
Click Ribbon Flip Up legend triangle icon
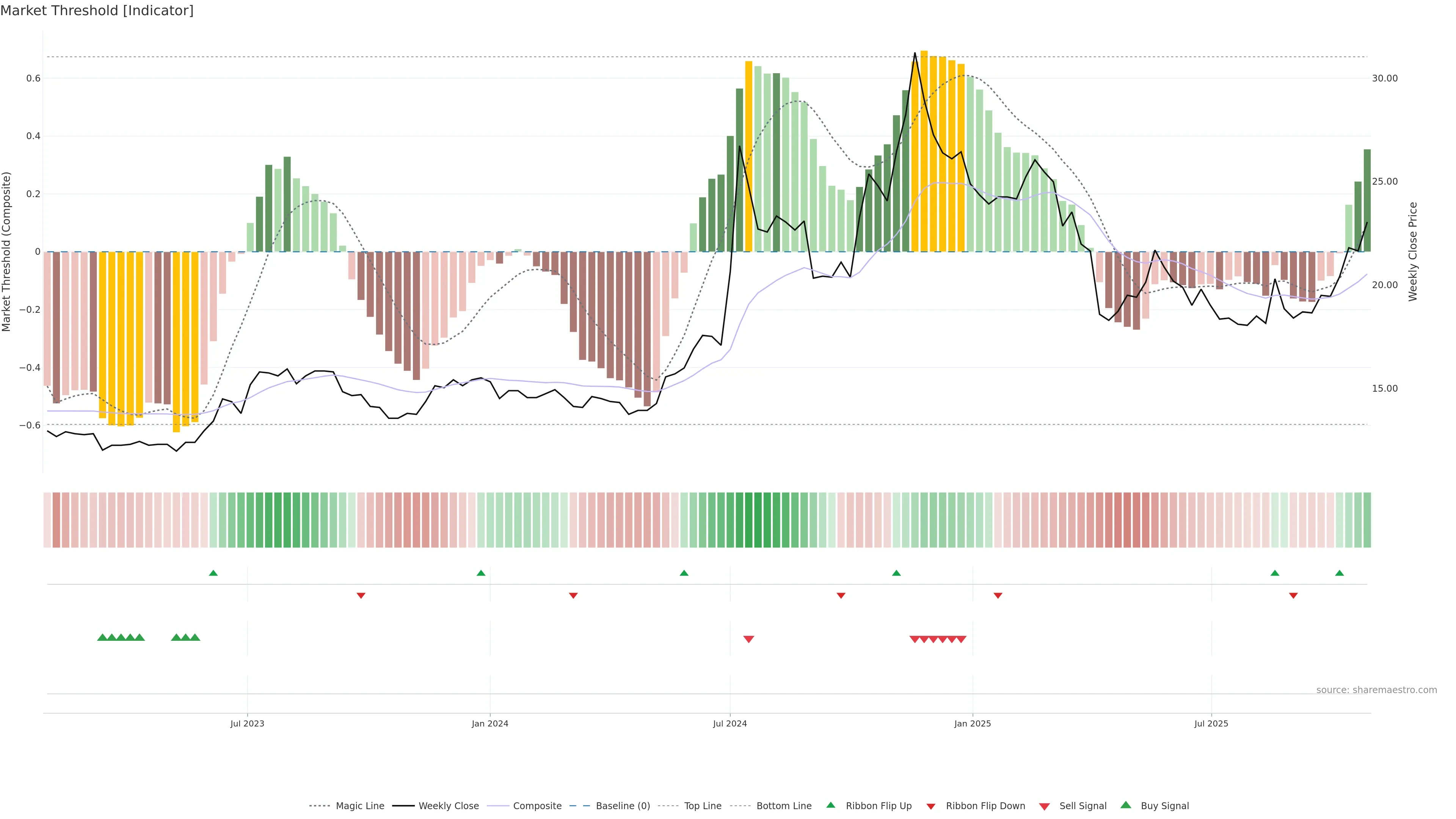point(830,805)
